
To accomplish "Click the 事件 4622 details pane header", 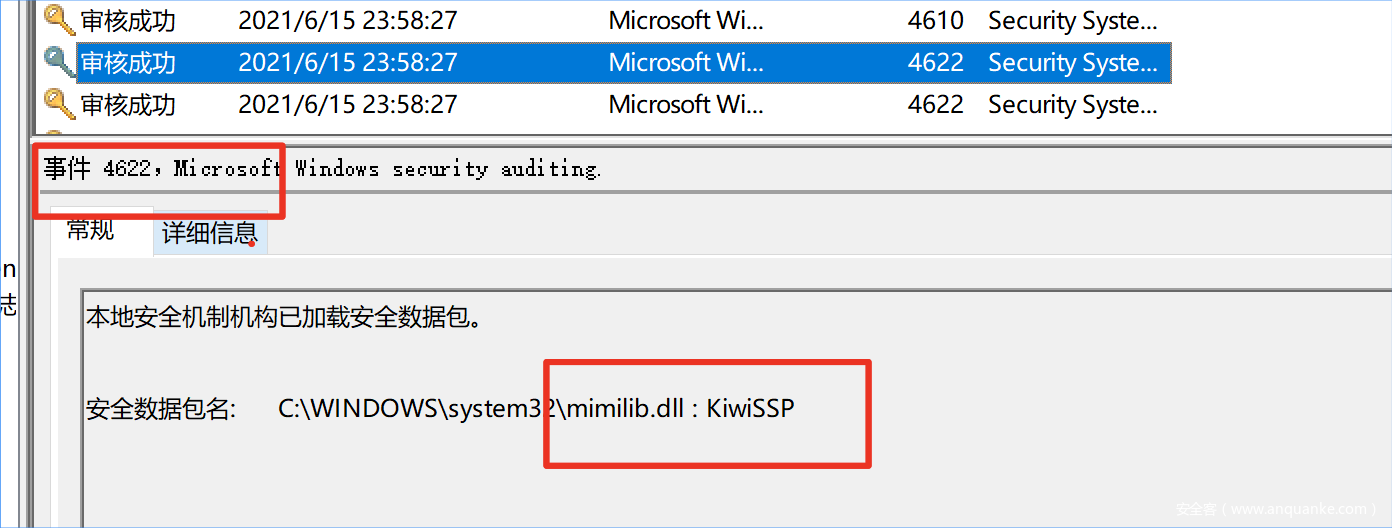I will click(322, 169).
